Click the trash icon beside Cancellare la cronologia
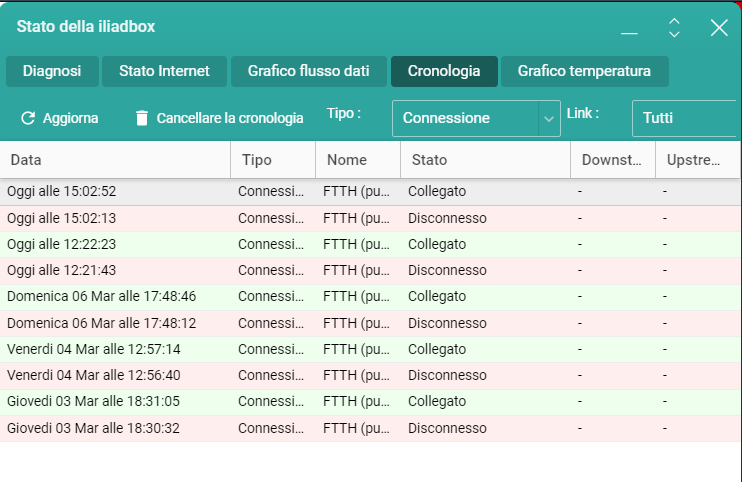This screenshot has height=482, width=742. point(141,118)
